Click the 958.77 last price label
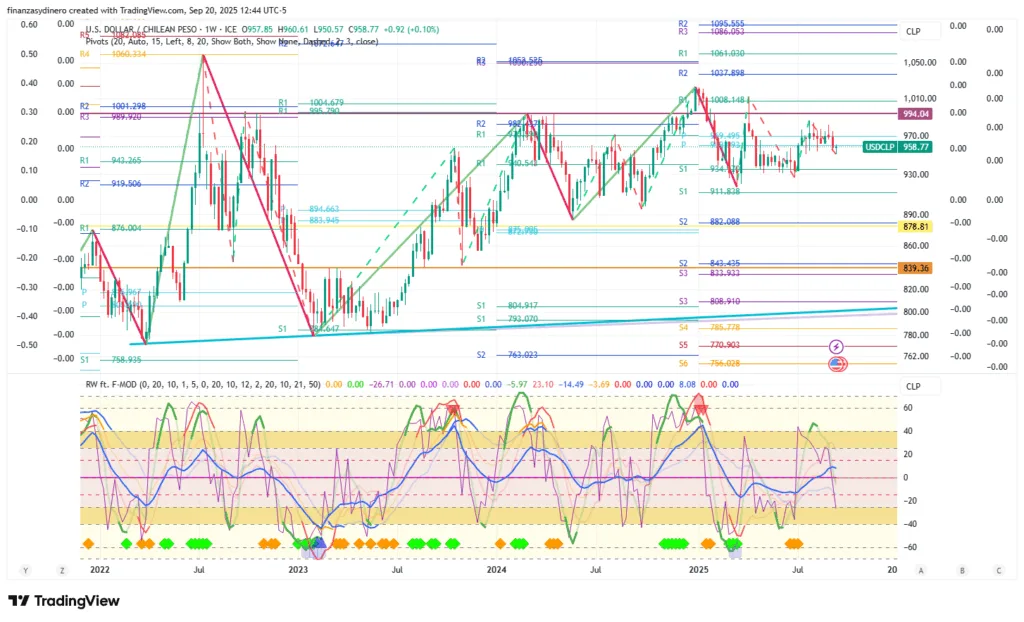 (916, 148)
